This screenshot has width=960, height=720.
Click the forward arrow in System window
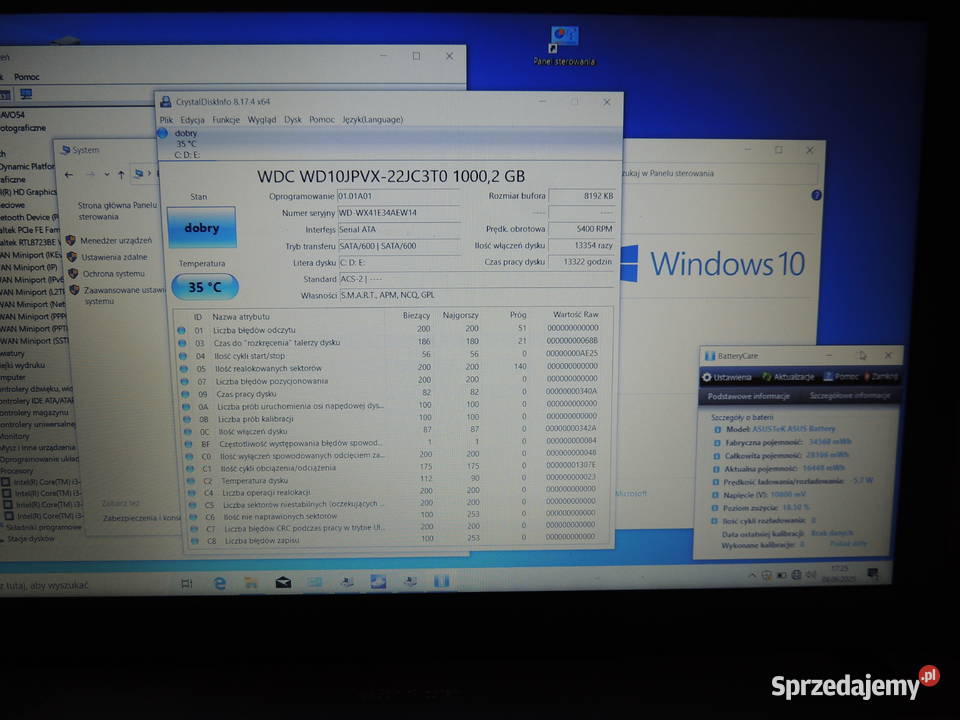click(90, 175)
